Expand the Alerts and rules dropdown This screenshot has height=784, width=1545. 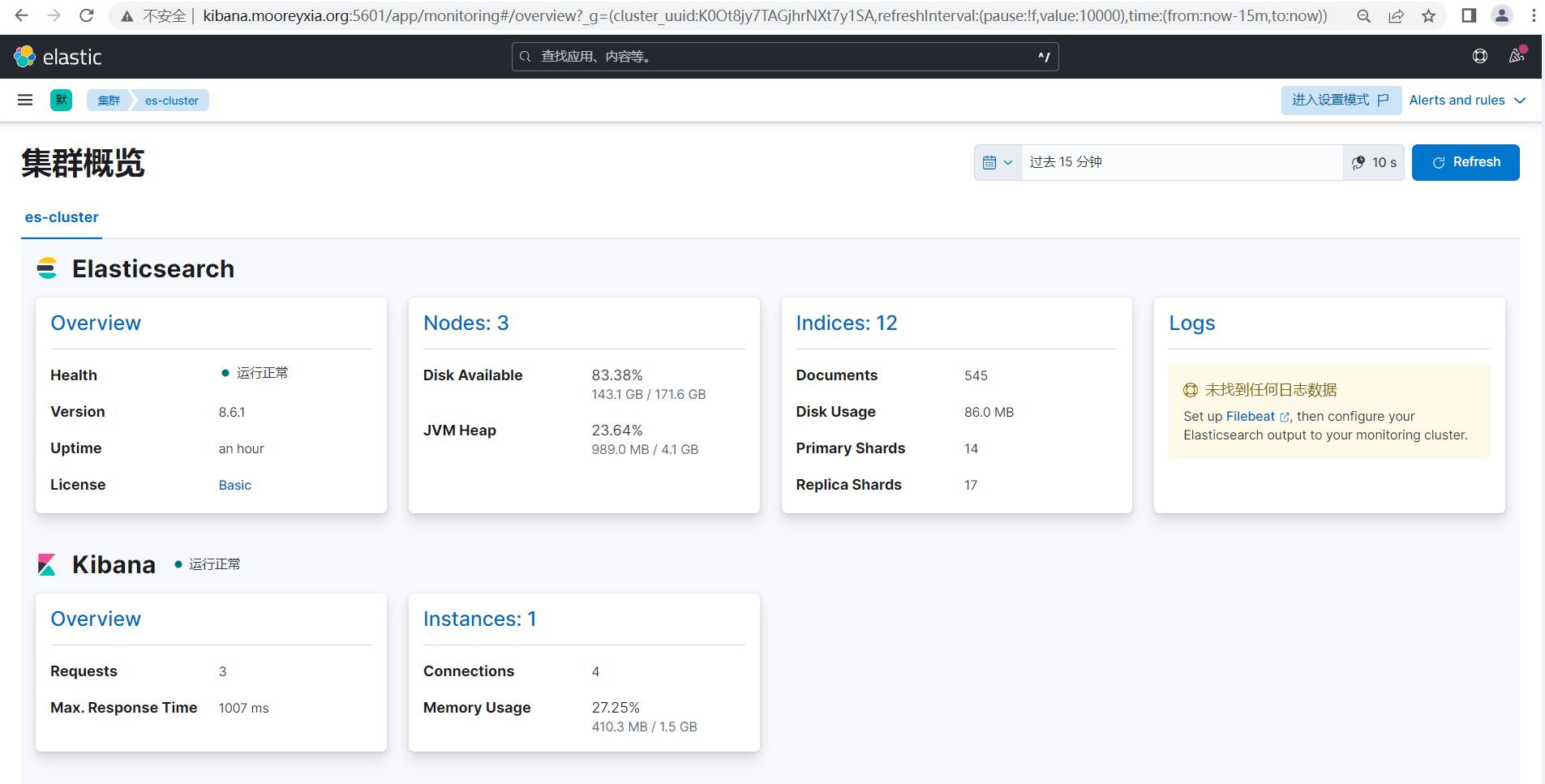pyautogui.click(x=1467, y=101)
